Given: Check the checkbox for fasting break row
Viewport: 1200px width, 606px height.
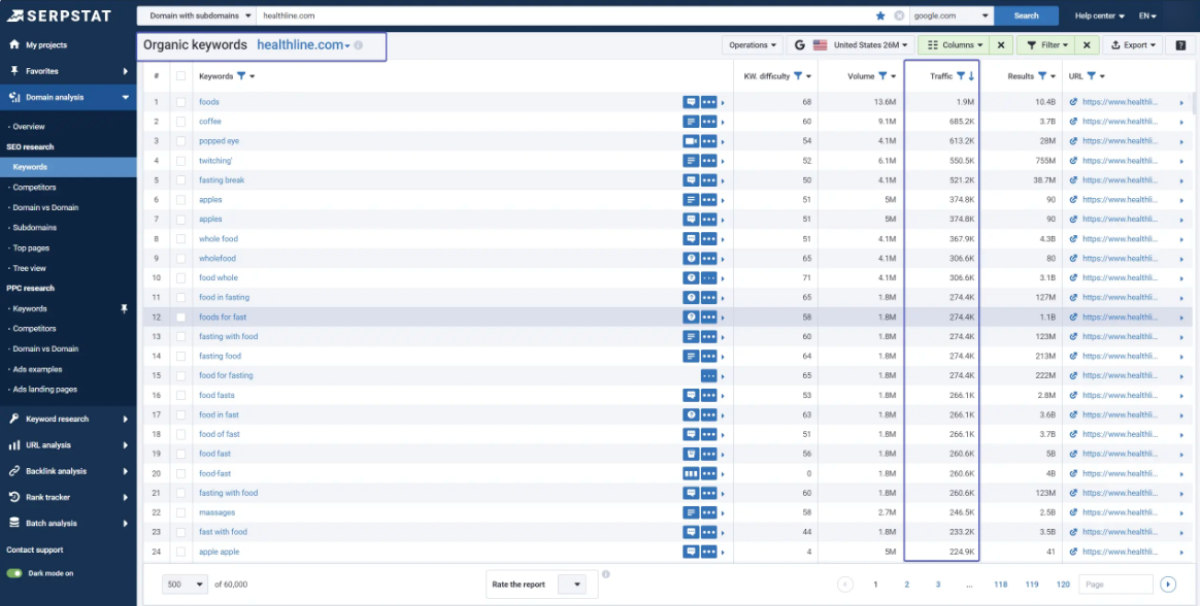Looking at the screenshot, I should coord(180,180).
